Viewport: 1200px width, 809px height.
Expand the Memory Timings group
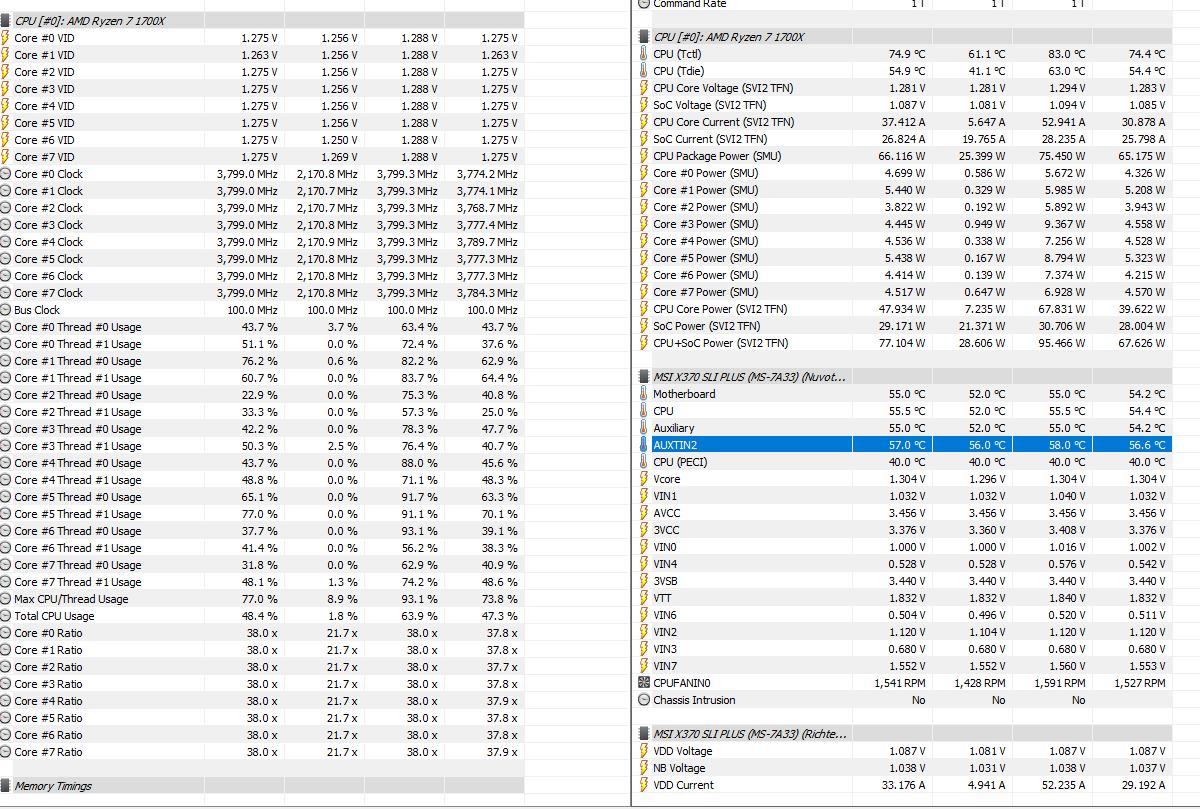[6, 786]
